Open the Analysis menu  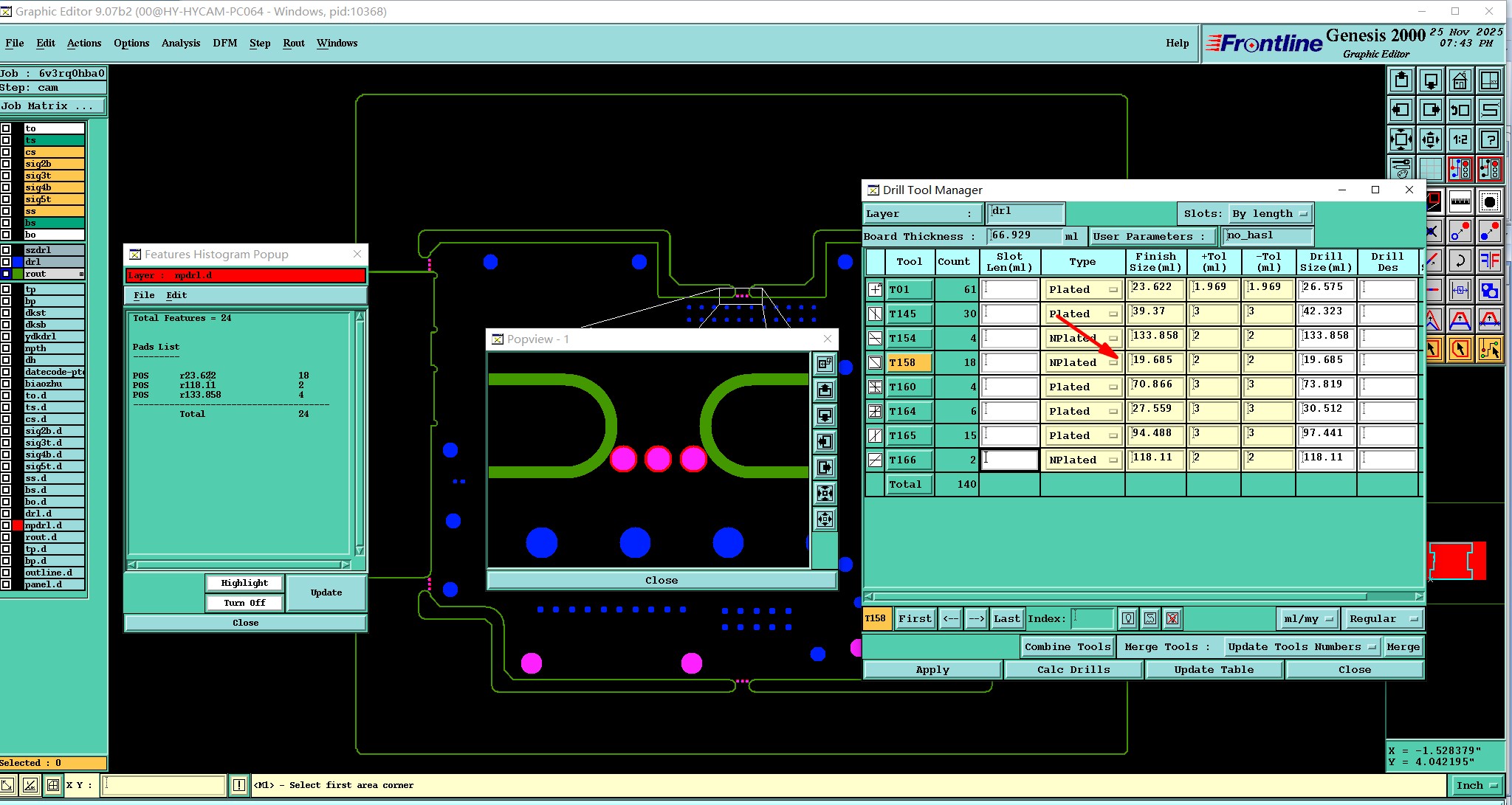180,43
